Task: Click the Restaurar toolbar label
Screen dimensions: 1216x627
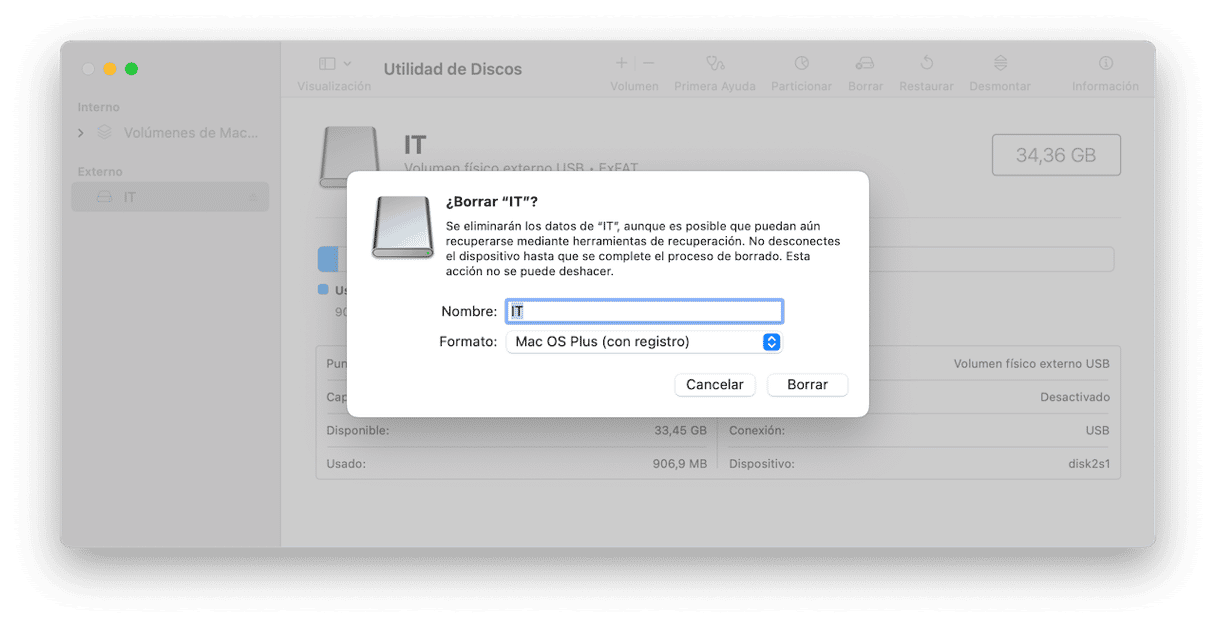Action: tap(926, 87)
